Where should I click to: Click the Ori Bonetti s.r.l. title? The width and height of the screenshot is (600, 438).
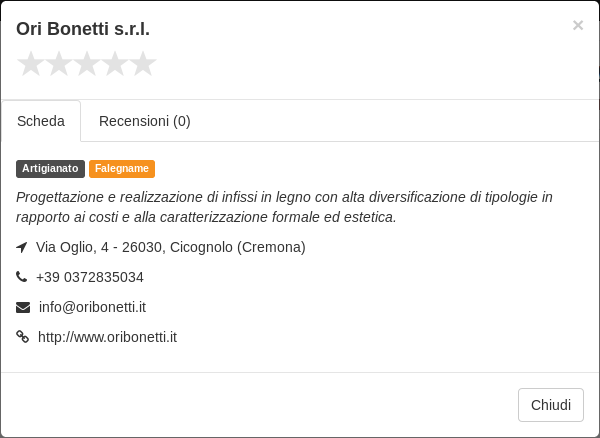(x=83, y=29)
